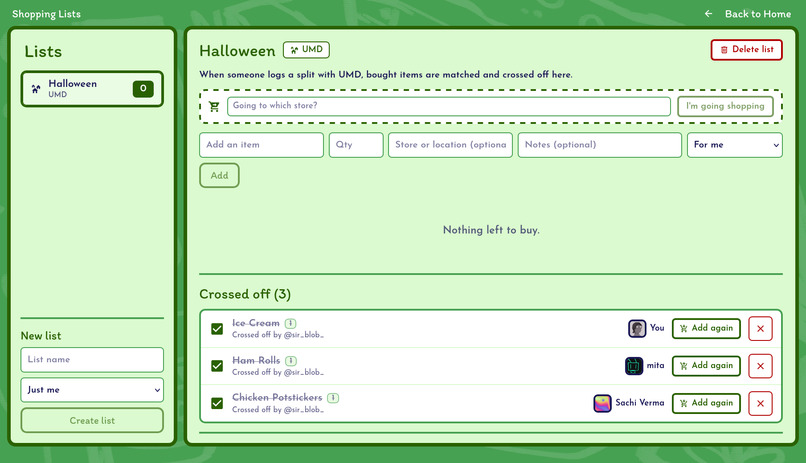This screenshot has width=806, height=463.
Task: Uncheck the Chicken Potstickers checkbox
Action: 217,403
